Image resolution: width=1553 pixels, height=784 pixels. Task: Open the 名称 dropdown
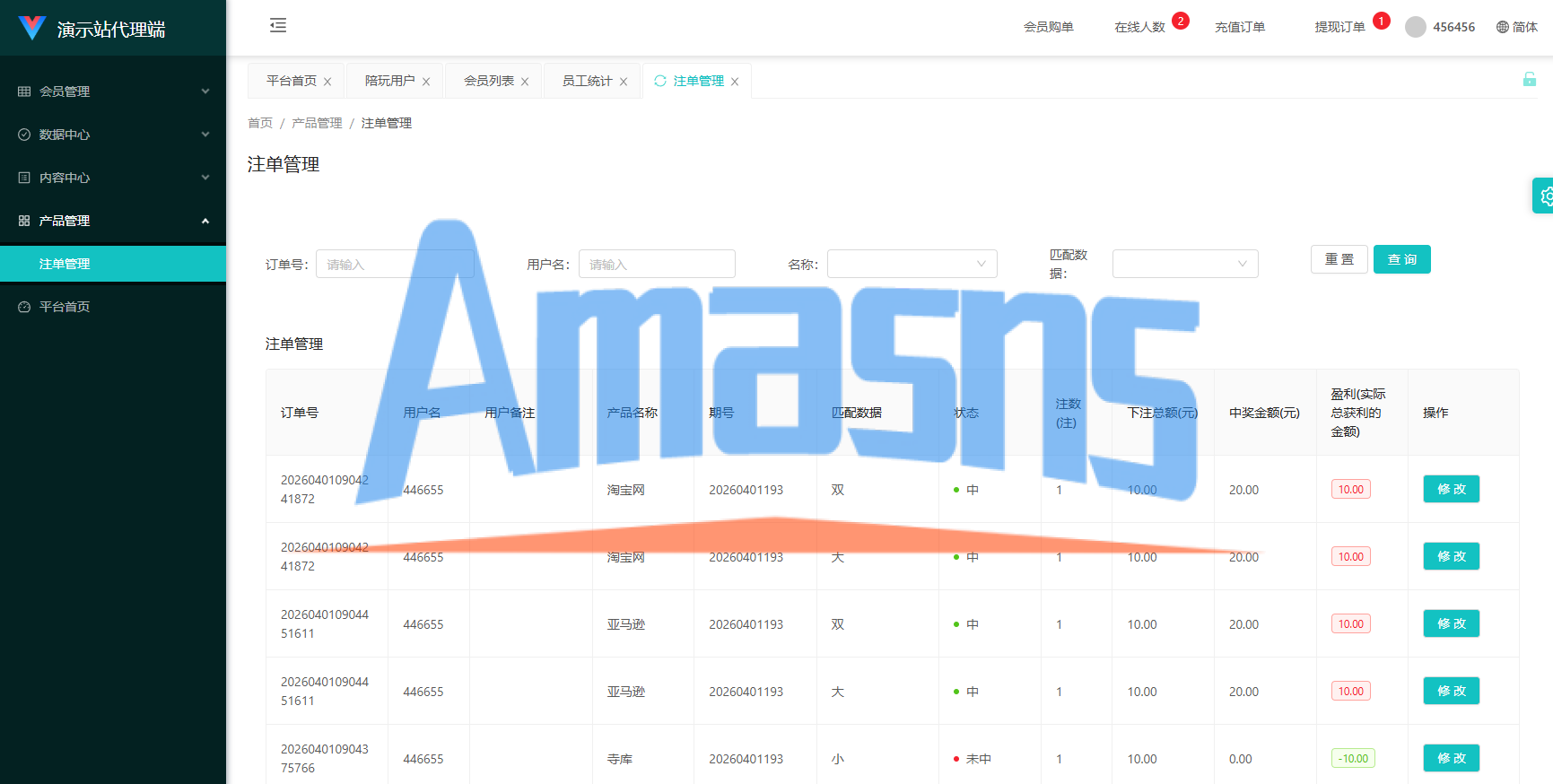[912, 264]
